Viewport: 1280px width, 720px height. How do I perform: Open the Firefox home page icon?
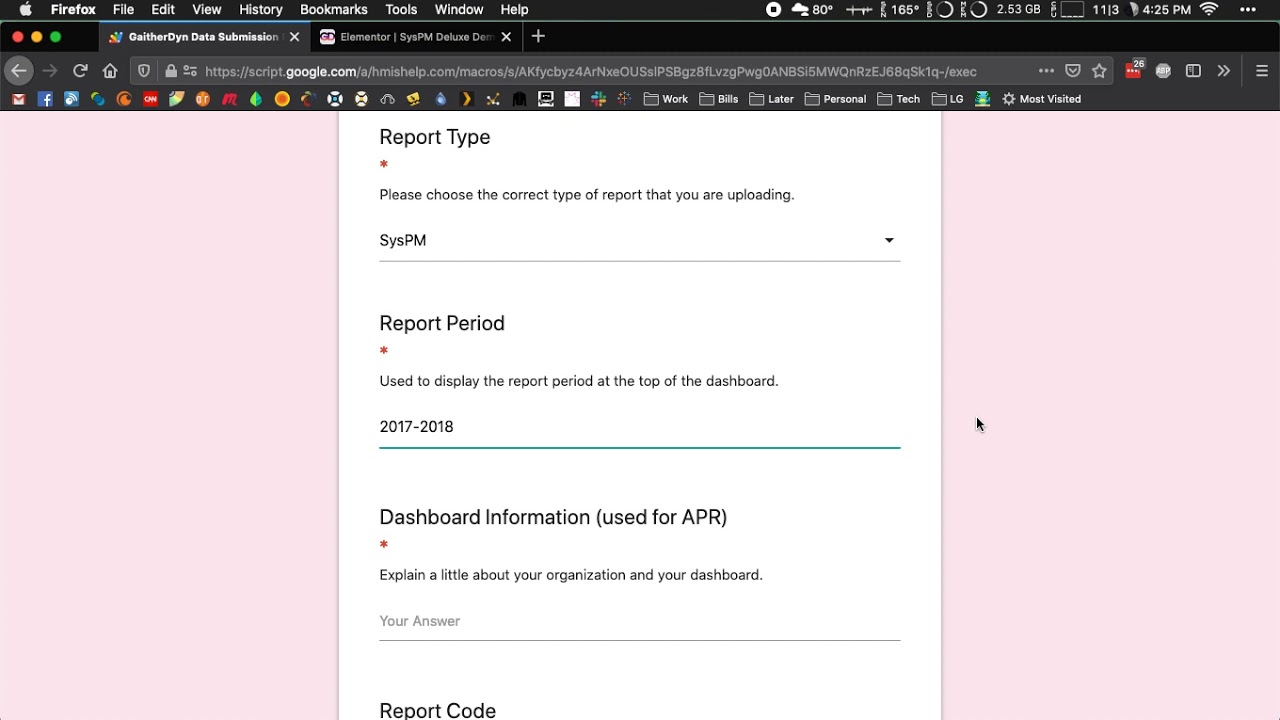(x=110, y=71)
